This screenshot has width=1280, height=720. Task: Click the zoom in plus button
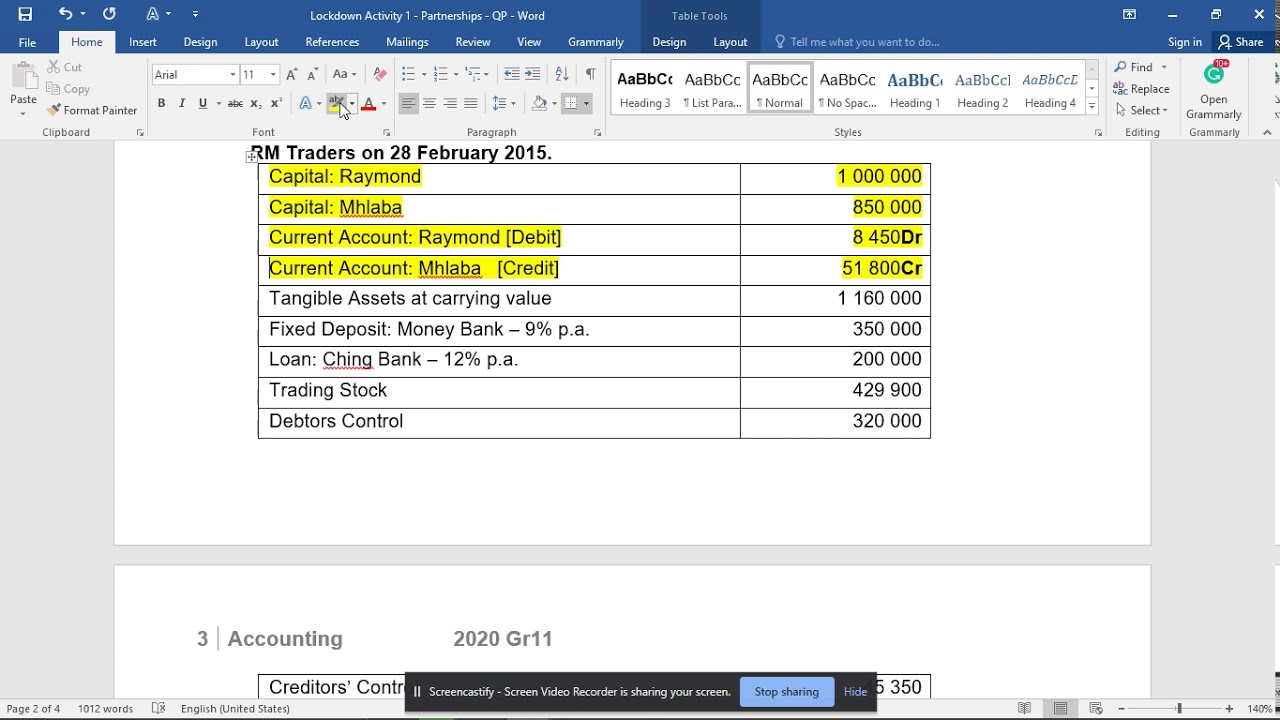1229,709
